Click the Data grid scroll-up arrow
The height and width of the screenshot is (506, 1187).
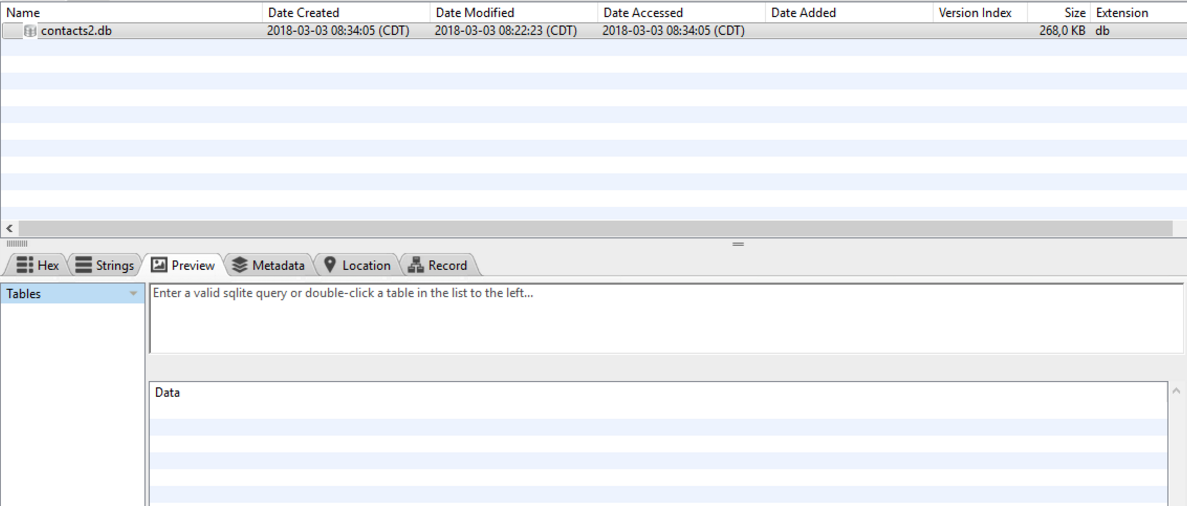[x=1176, y=391]
